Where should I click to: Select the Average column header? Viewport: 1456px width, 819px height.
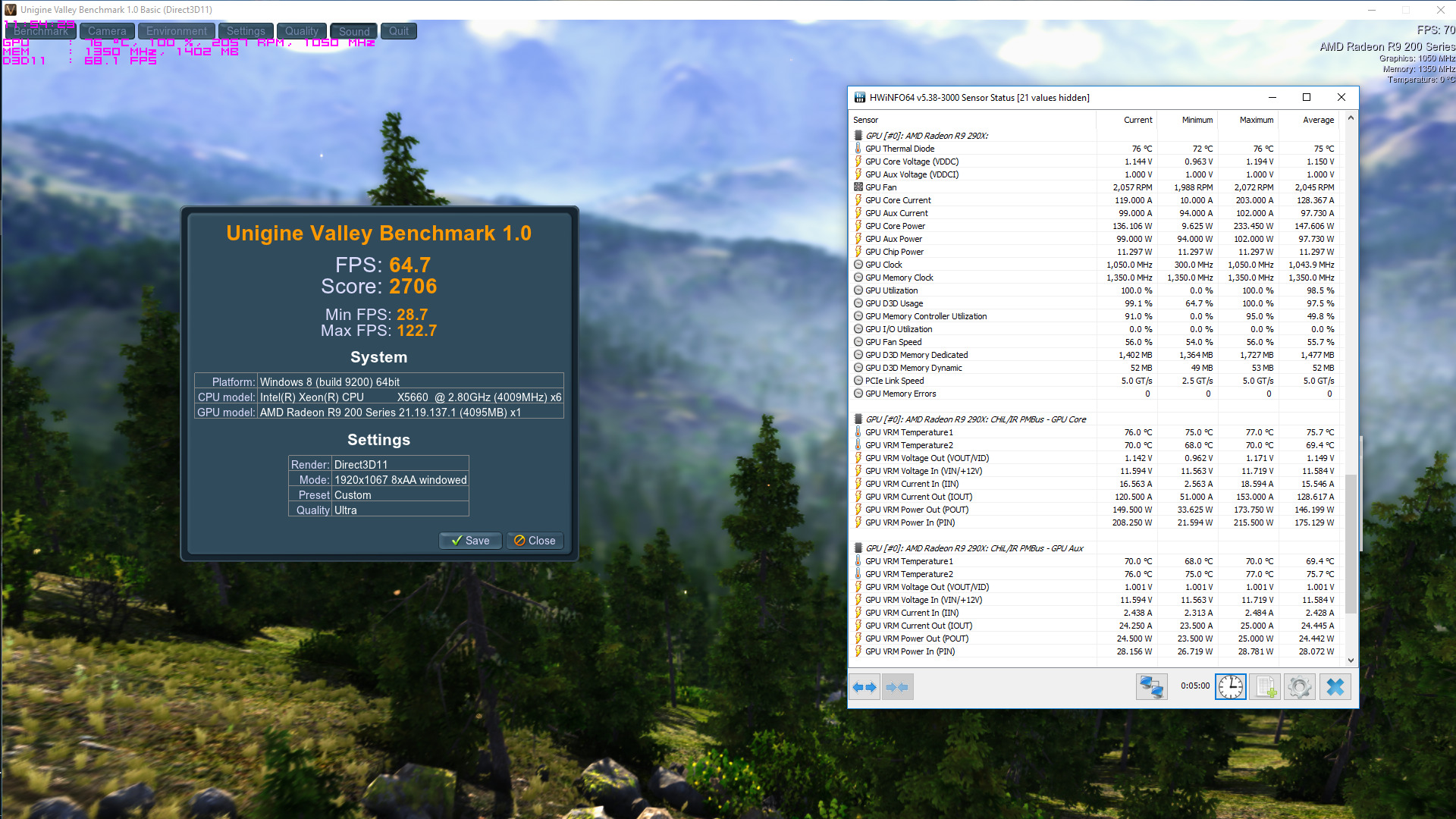[1310, 120]
